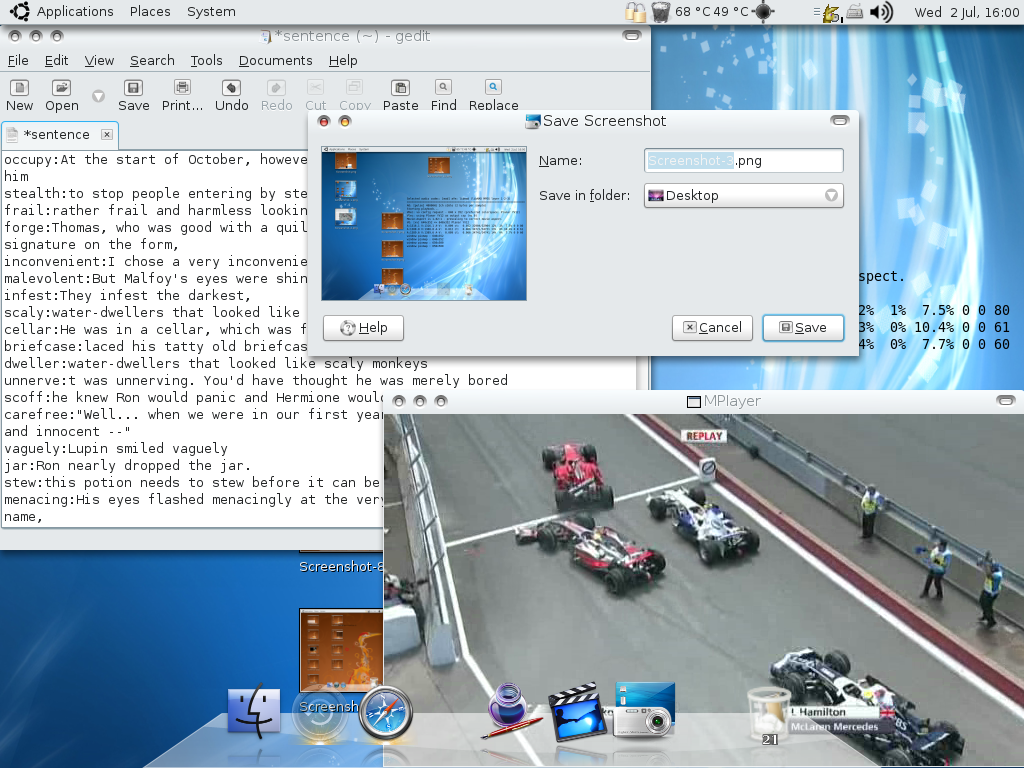The height and width of the screenshot is (768, 1024).
Task: Click the screenshot preview thumbnail in the dialog
Action: point(424,223)
